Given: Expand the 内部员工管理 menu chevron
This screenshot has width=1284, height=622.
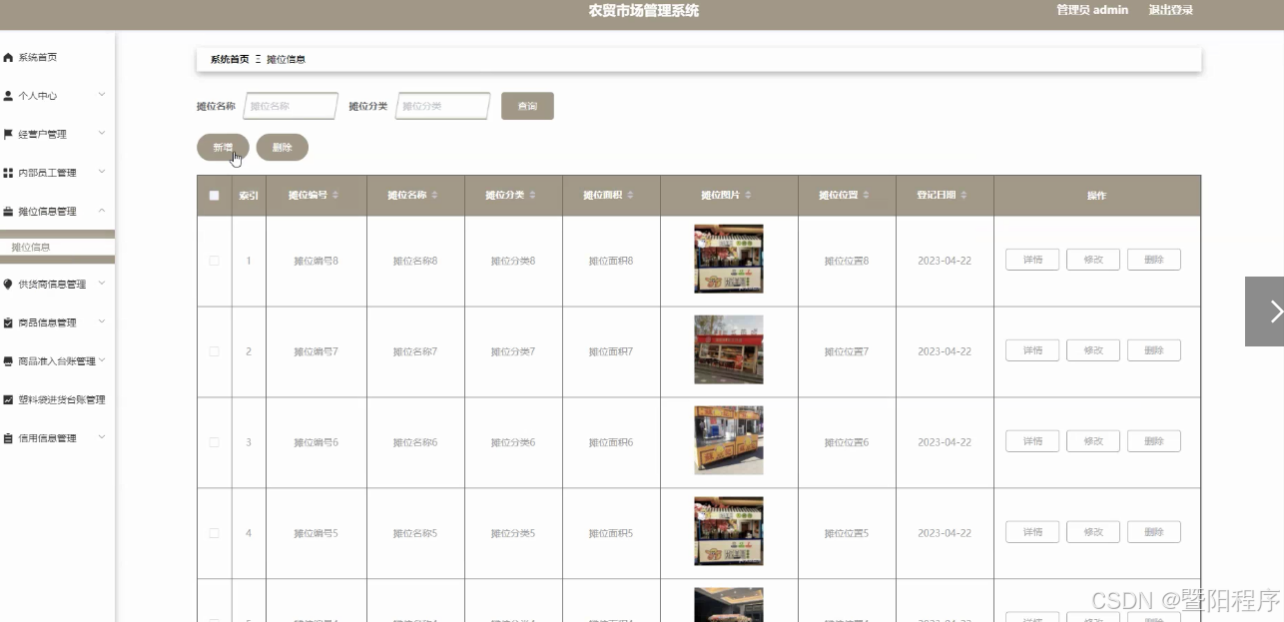Looking at the screenshot, I should point(102,172).
